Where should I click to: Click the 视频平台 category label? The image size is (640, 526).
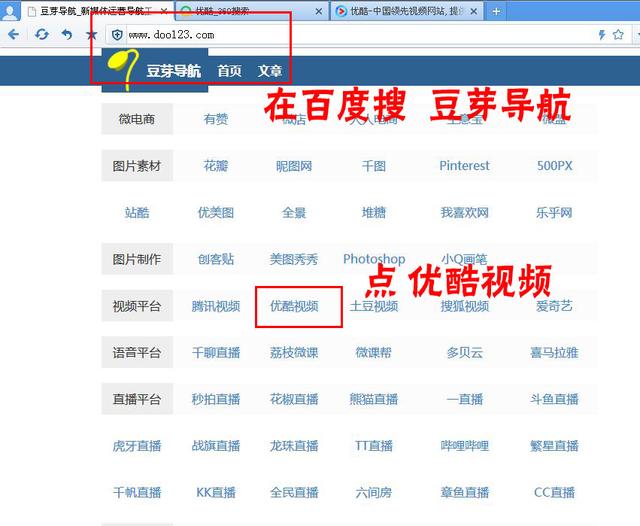(x=137, y=306)
